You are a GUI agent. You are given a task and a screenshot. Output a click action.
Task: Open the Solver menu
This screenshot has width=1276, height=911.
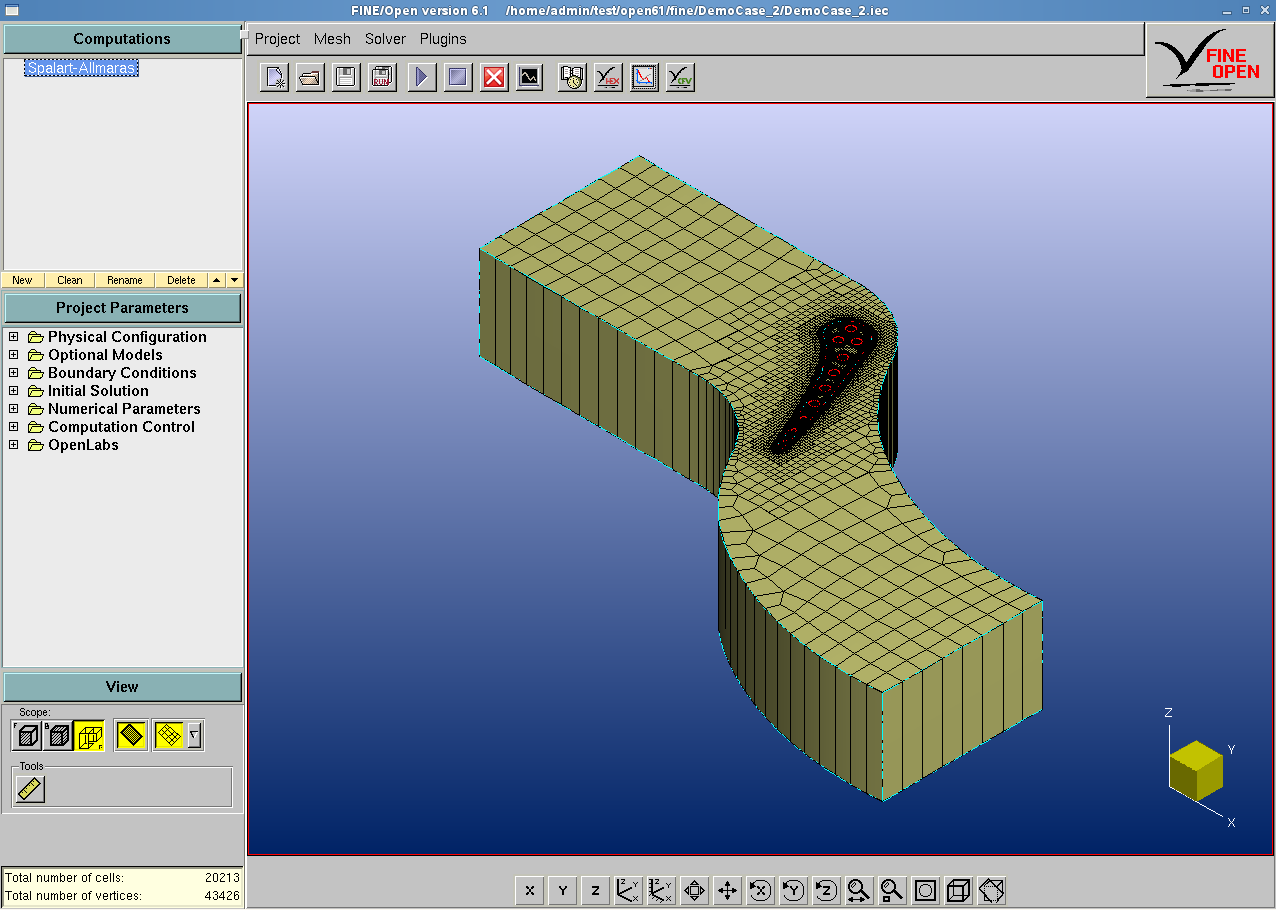tap(385, 39)
